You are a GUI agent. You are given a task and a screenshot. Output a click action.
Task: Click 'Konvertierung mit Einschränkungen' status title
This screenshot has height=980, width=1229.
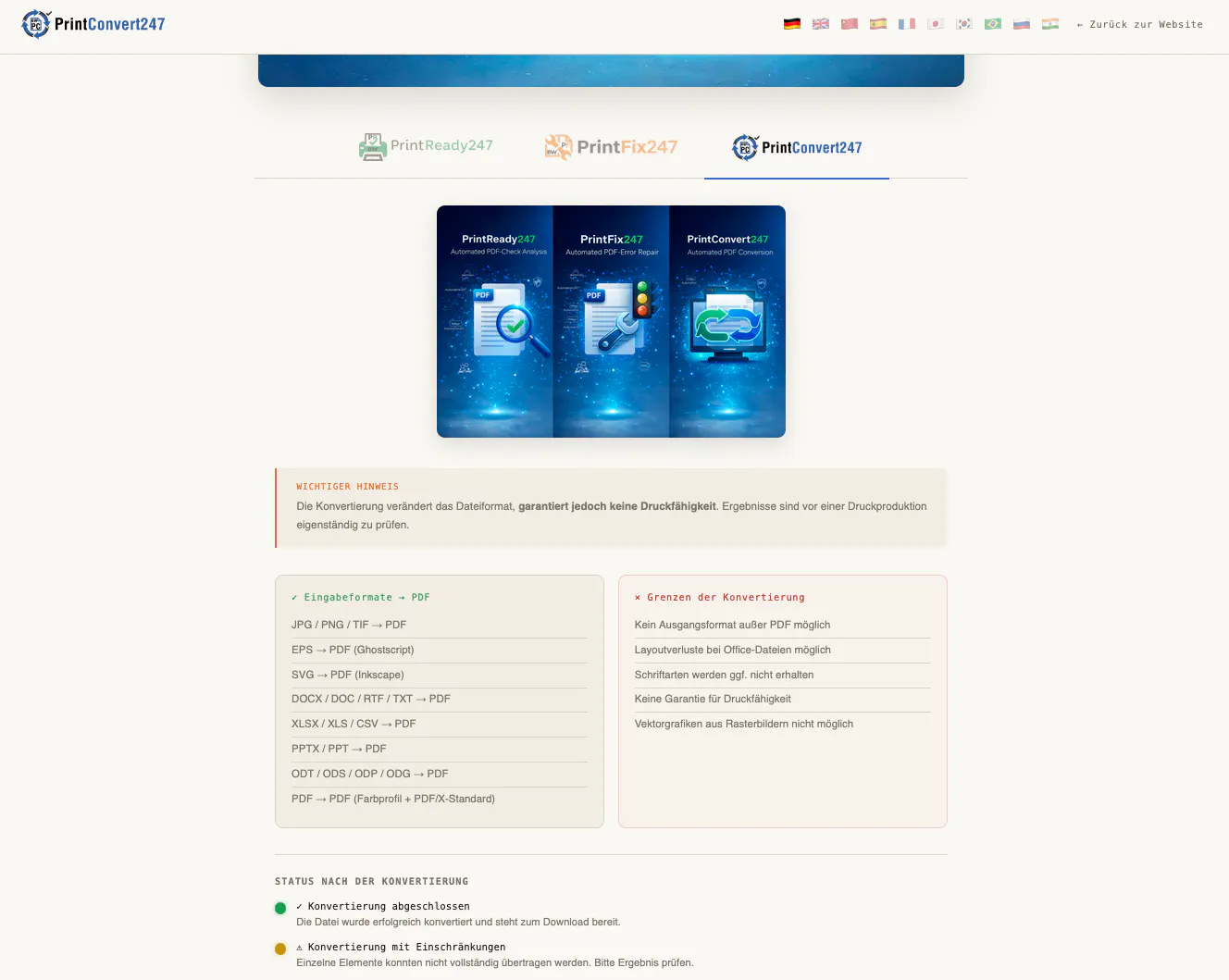pyautogui.click(x=401, y=948)
